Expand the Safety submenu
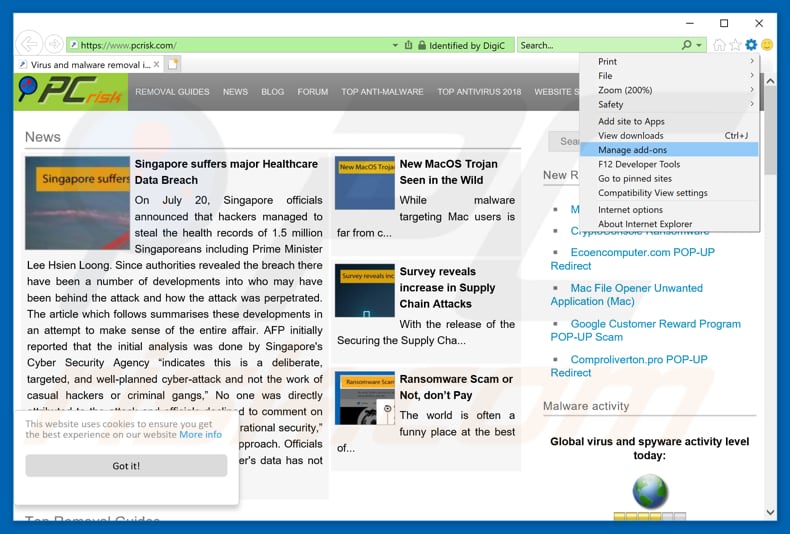The image size is (790, 534). [670, 104]
